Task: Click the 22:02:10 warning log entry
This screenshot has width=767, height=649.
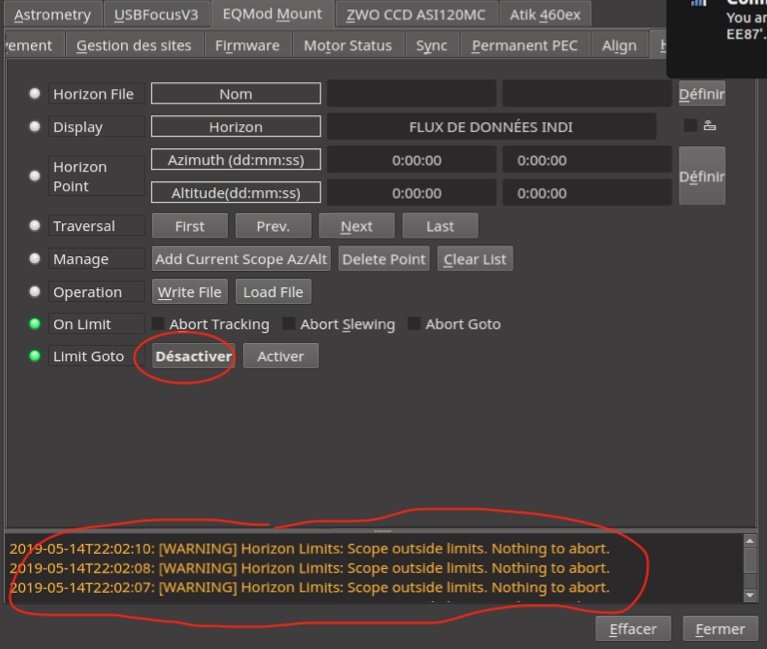Action: pos(310,548)
